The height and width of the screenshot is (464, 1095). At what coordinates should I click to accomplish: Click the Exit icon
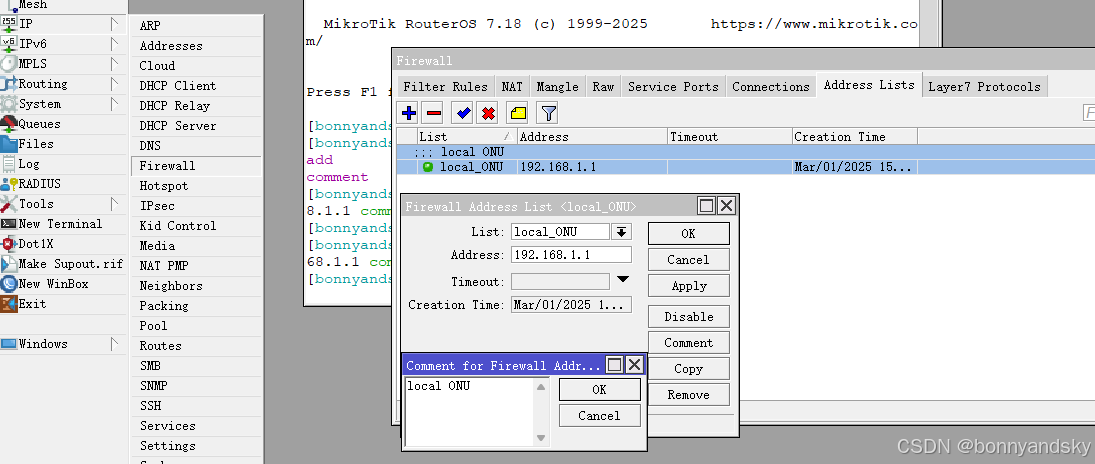(x=9, y=304)
